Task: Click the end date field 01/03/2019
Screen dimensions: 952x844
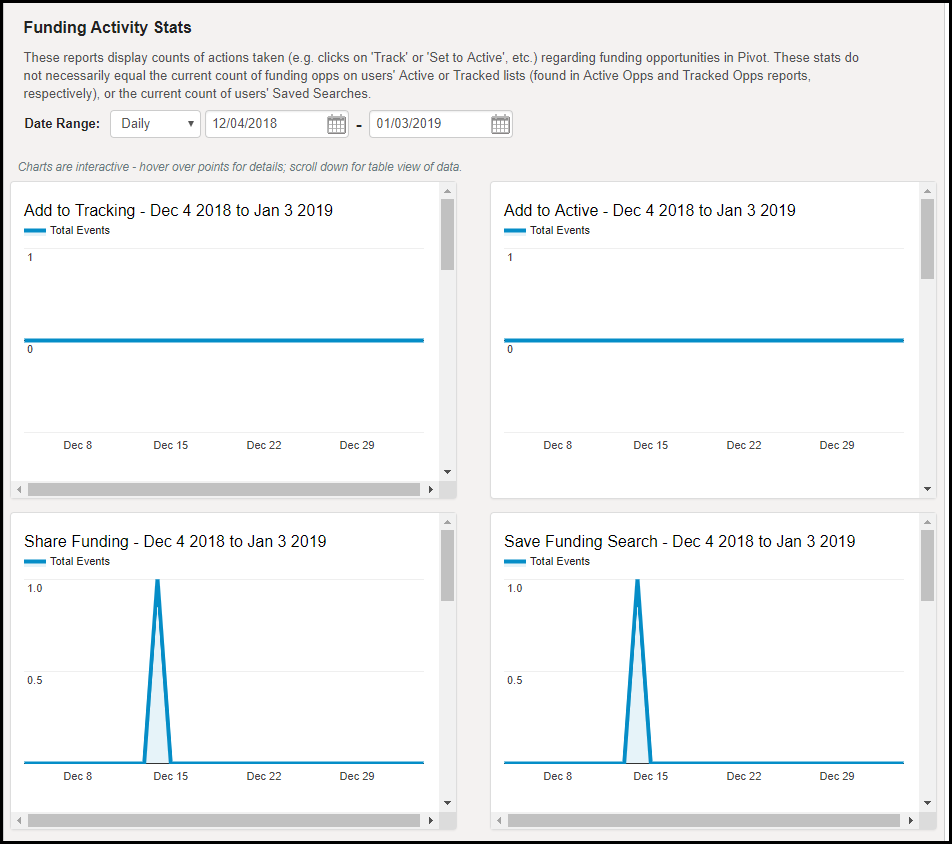Action: [428, 124]
